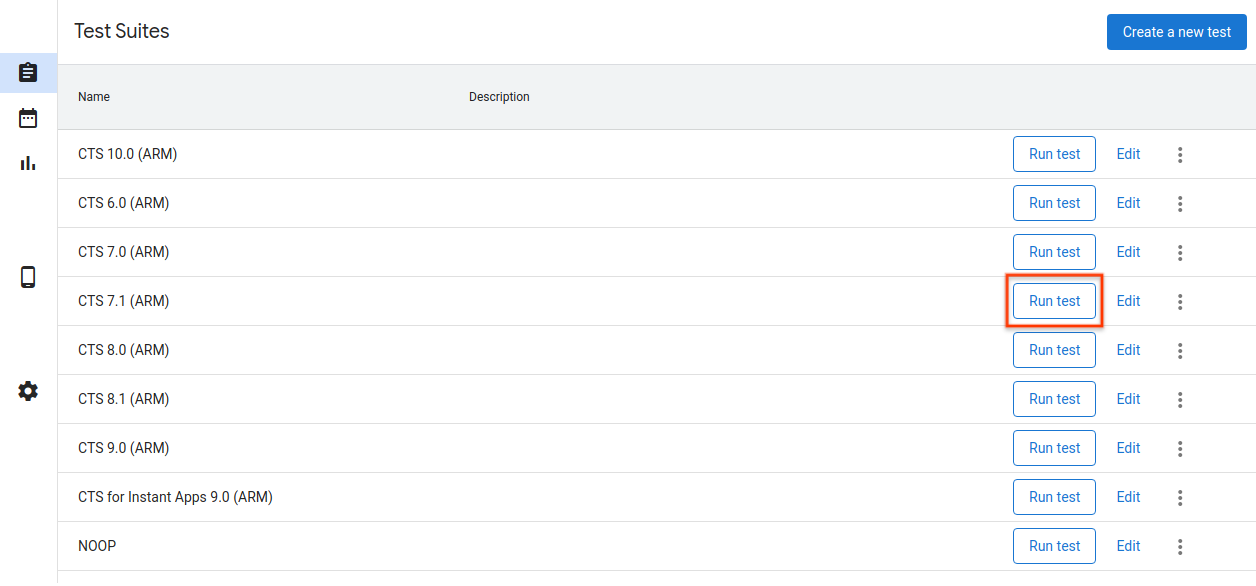Expand more options for CTS 8.0 (ARM)
The width and height of the screenshot is (1256, 586).
[1180, 351]
